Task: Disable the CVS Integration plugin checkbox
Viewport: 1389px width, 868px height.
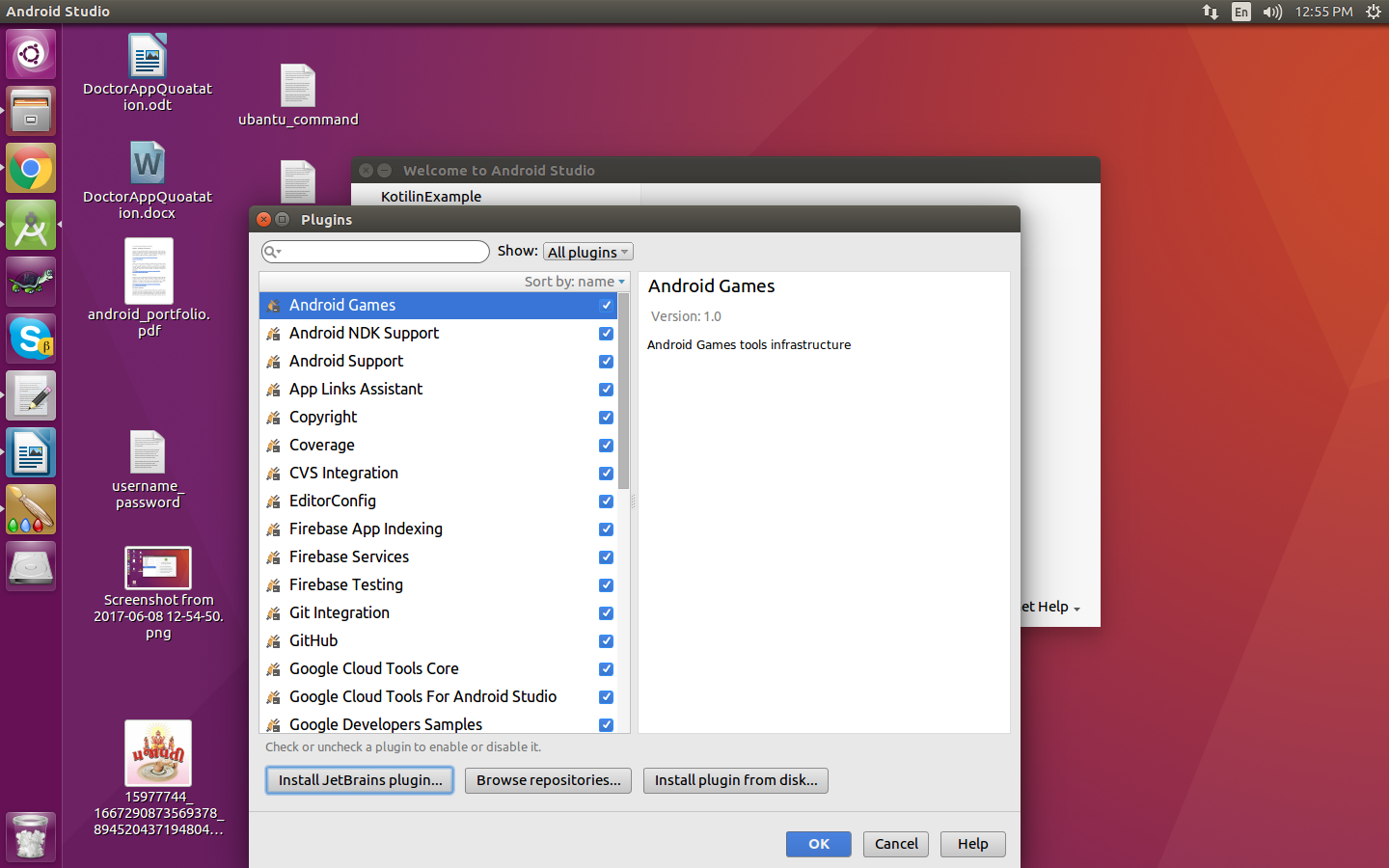Action: pyautogui.click(x=606, y=474)
